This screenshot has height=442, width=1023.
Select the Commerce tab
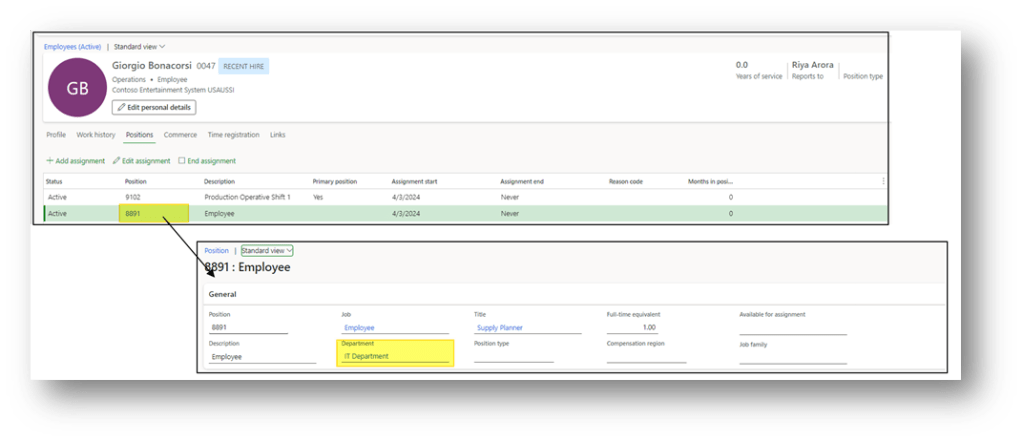coord(180,134)
